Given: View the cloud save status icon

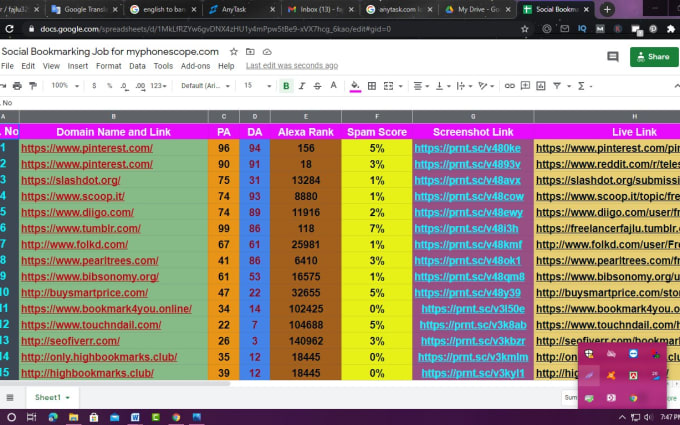Looking at the screenshot, I should click(267, 52).
